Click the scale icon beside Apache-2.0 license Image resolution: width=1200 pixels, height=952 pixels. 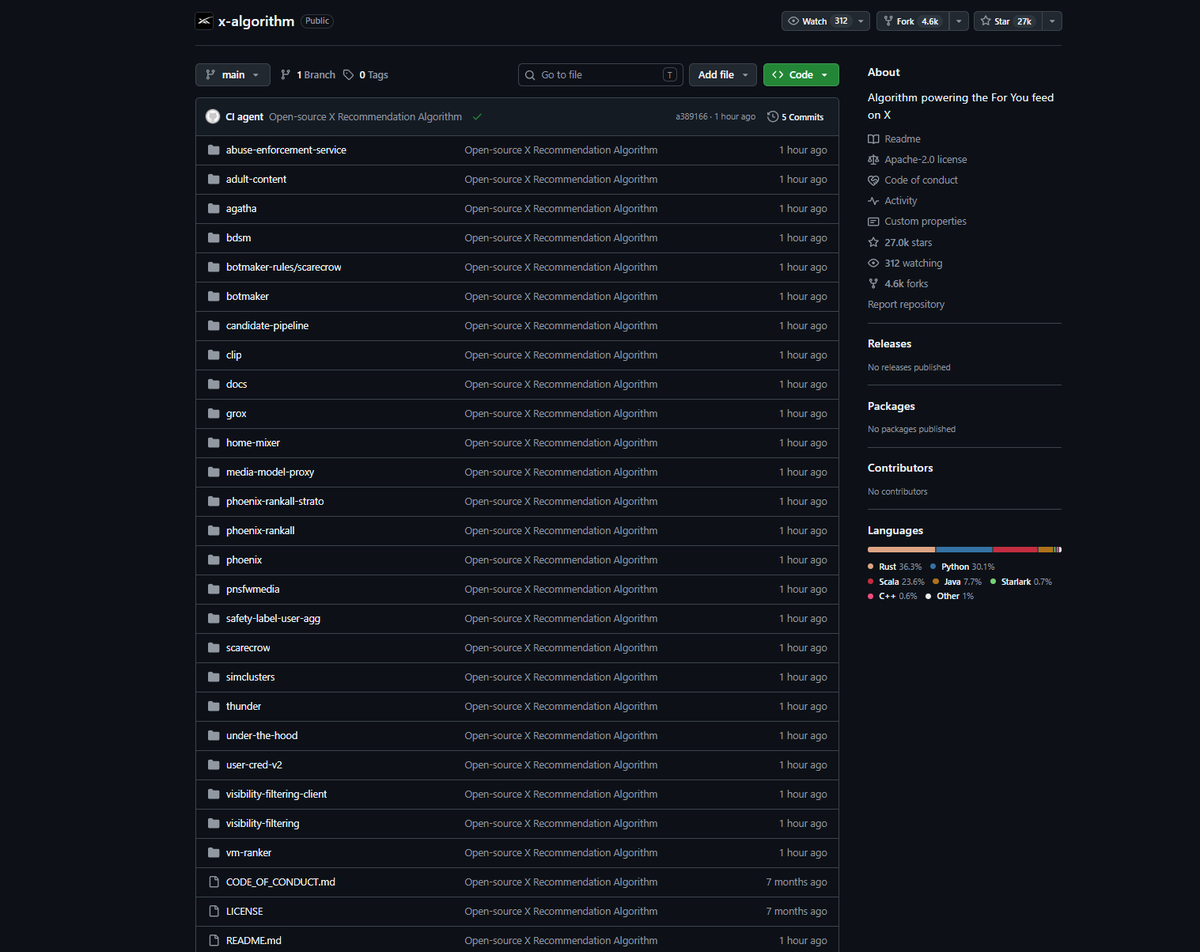(874, 160)
